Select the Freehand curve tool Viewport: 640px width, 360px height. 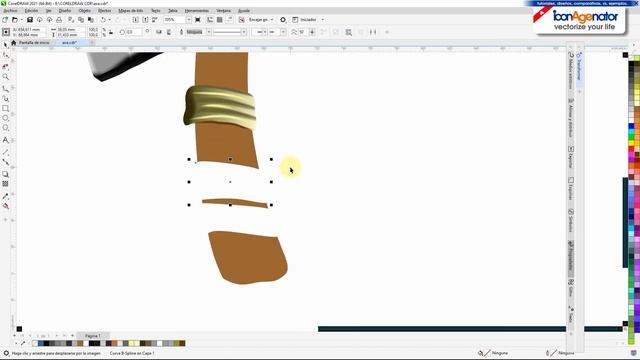(5, 88)
